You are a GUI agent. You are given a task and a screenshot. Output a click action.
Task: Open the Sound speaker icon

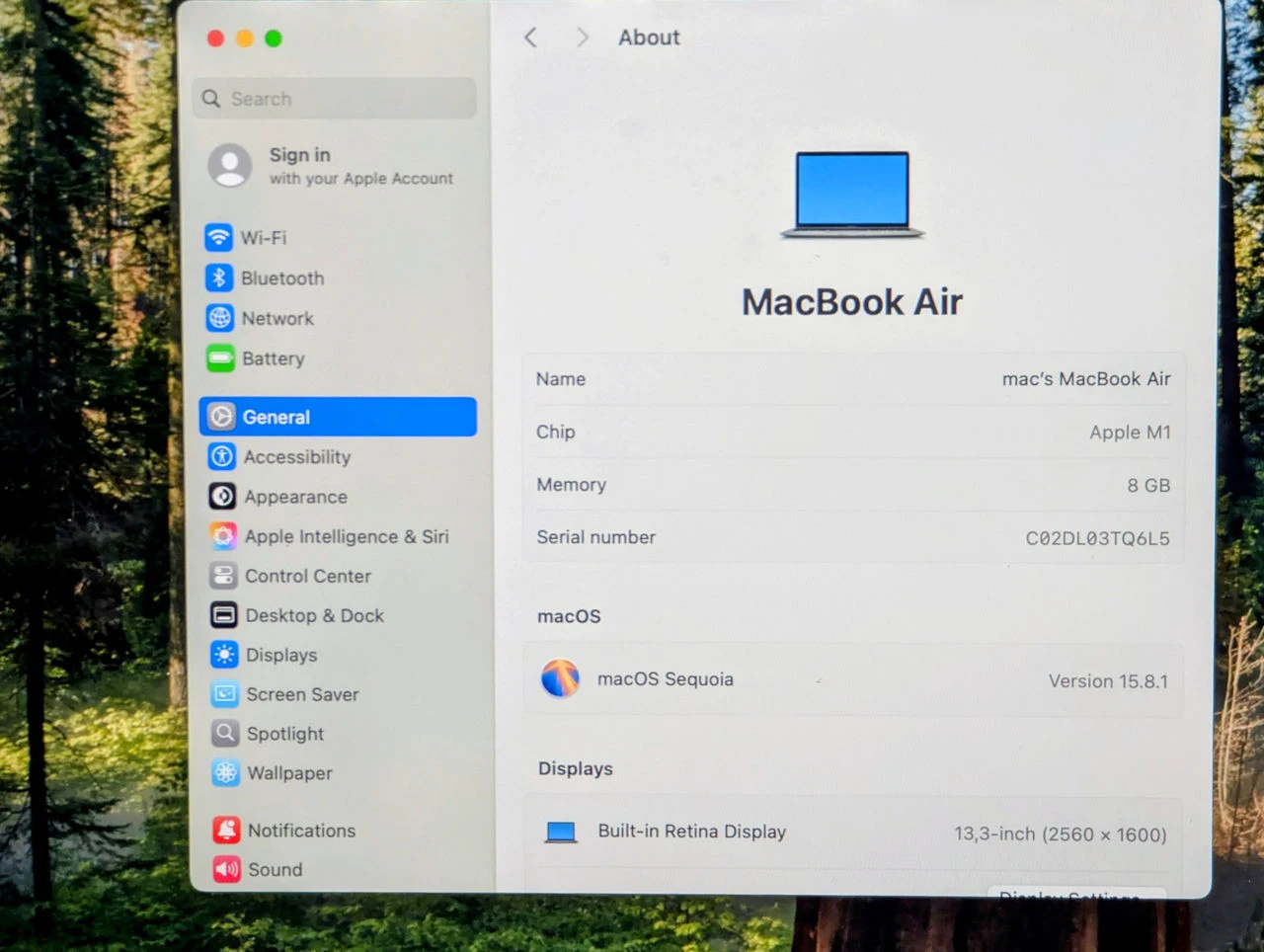coord(227,869)
